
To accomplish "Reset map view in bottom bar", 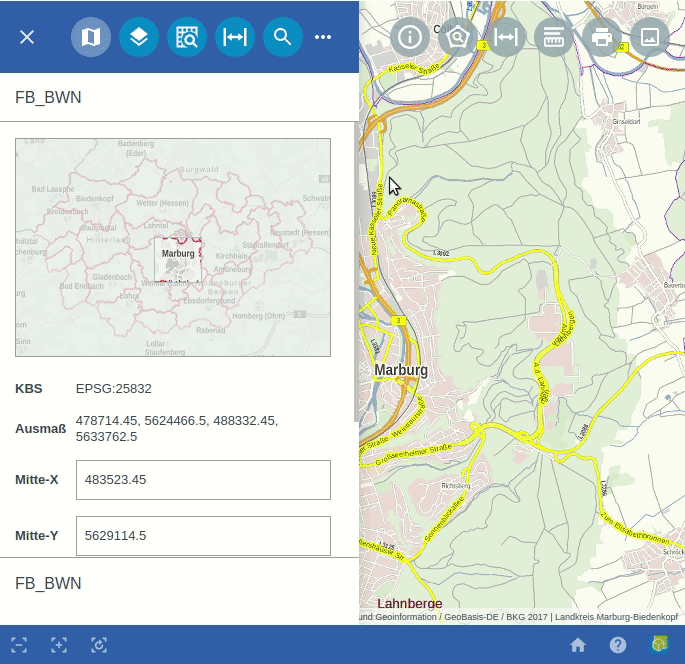I will pos(99,645).
